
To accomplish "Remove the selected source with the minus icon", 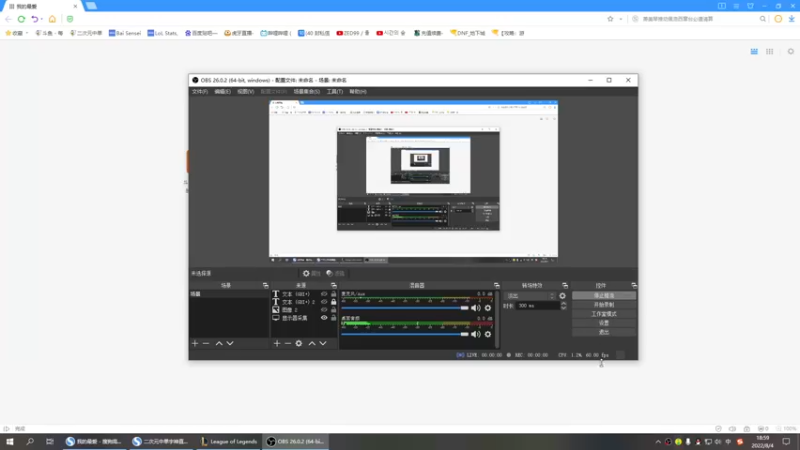I will (288, 343).
